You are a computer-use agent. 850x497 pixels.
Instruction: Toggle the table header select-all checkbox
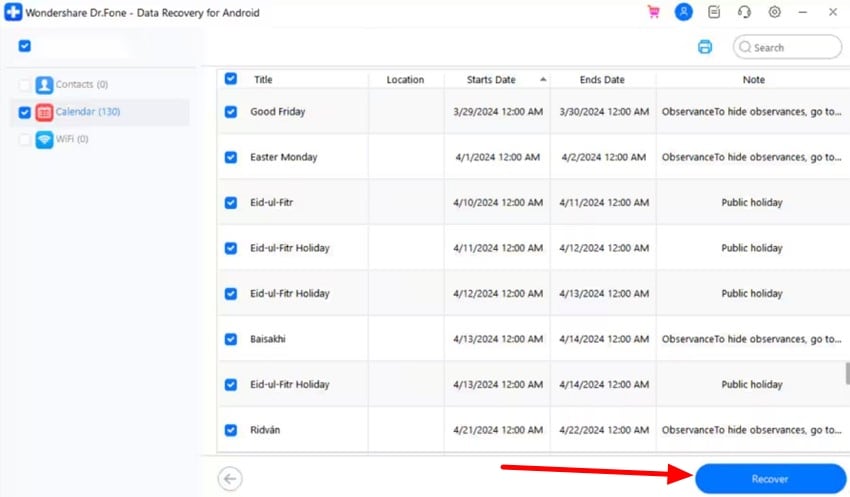230,79
